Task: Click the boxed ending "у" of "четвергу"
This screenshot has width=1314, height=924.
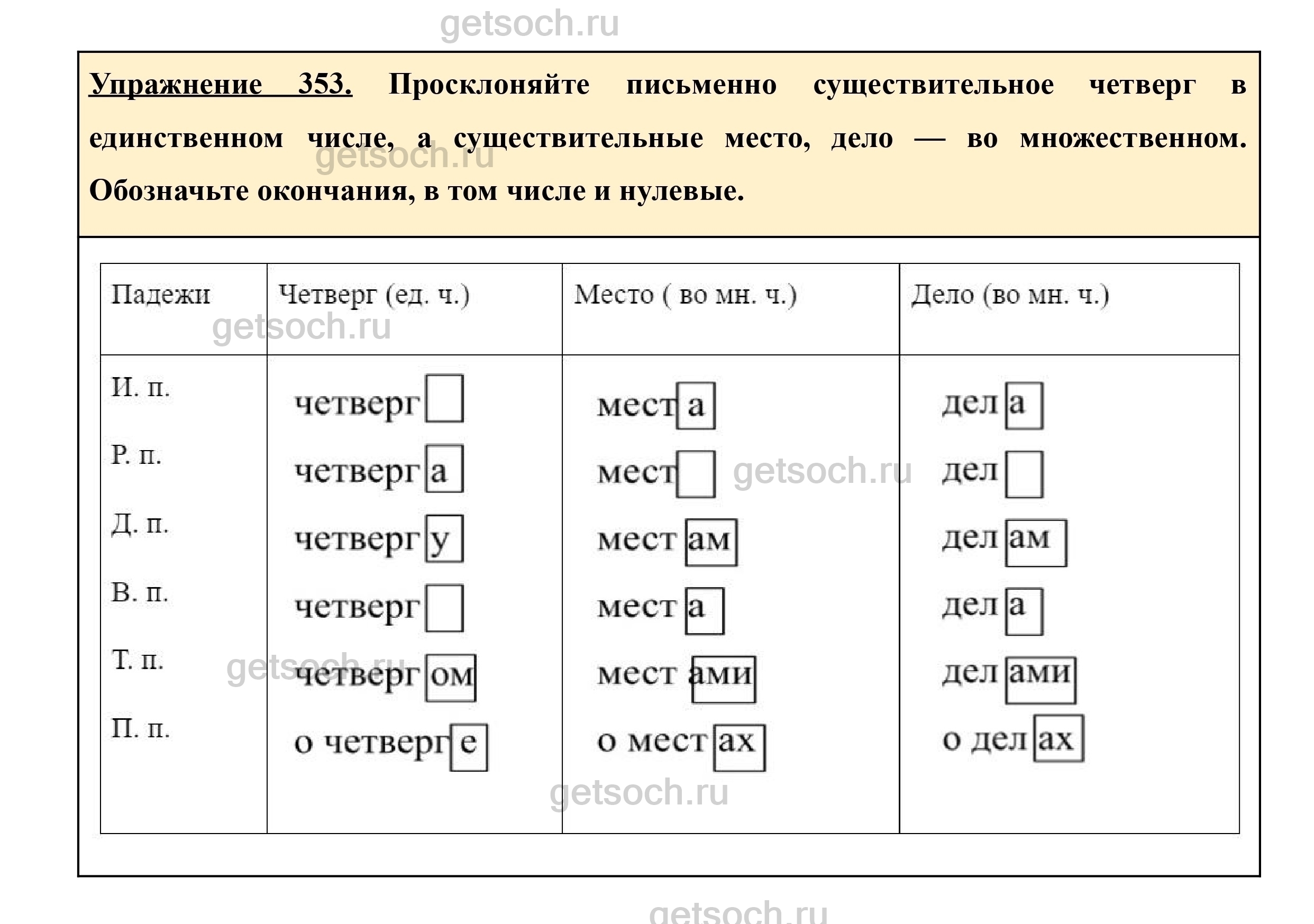Action: (x=444, y=538)
